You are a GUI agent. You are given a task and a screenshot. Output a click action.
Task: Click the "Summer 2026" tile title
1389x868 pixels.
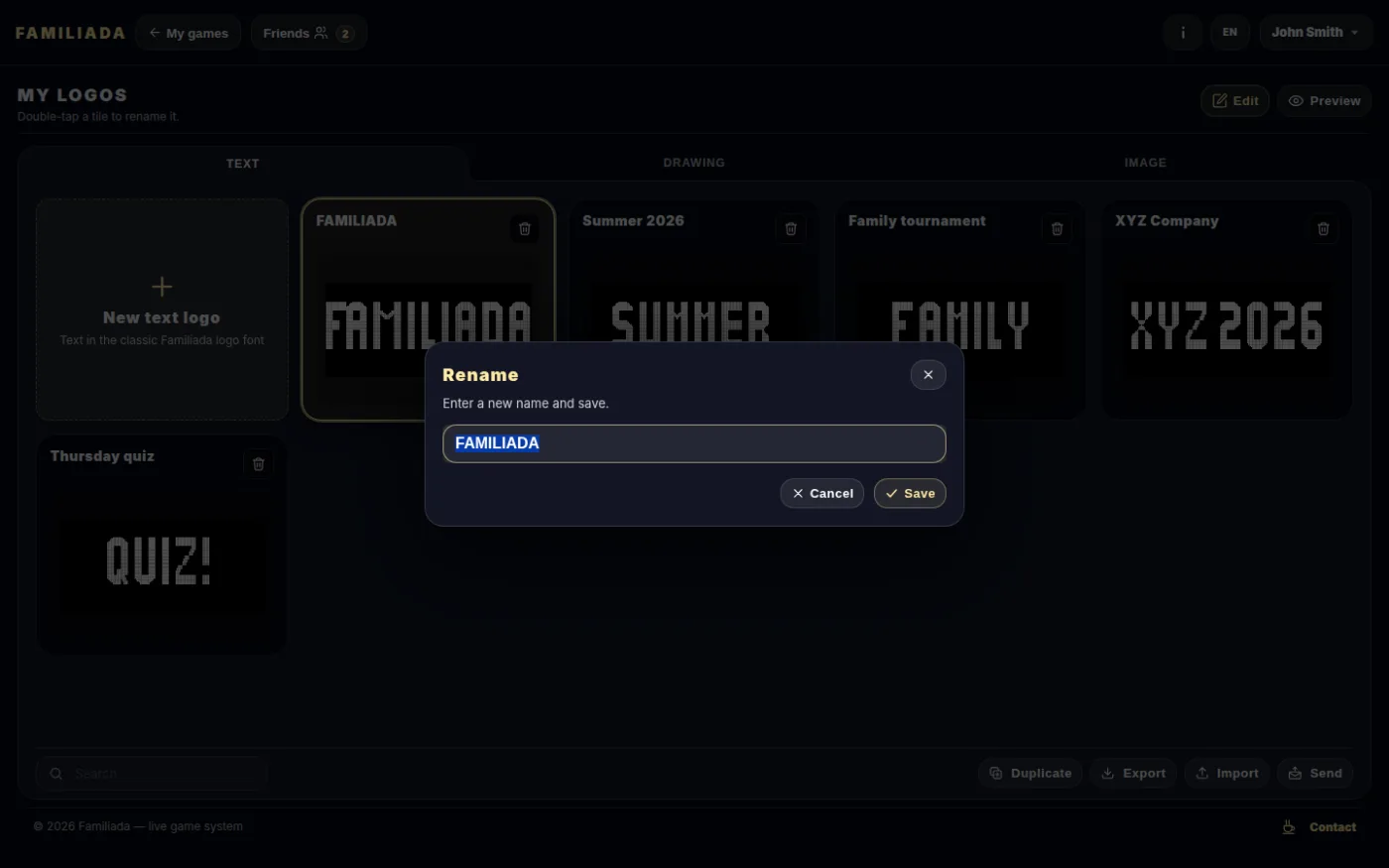[633, 221]
